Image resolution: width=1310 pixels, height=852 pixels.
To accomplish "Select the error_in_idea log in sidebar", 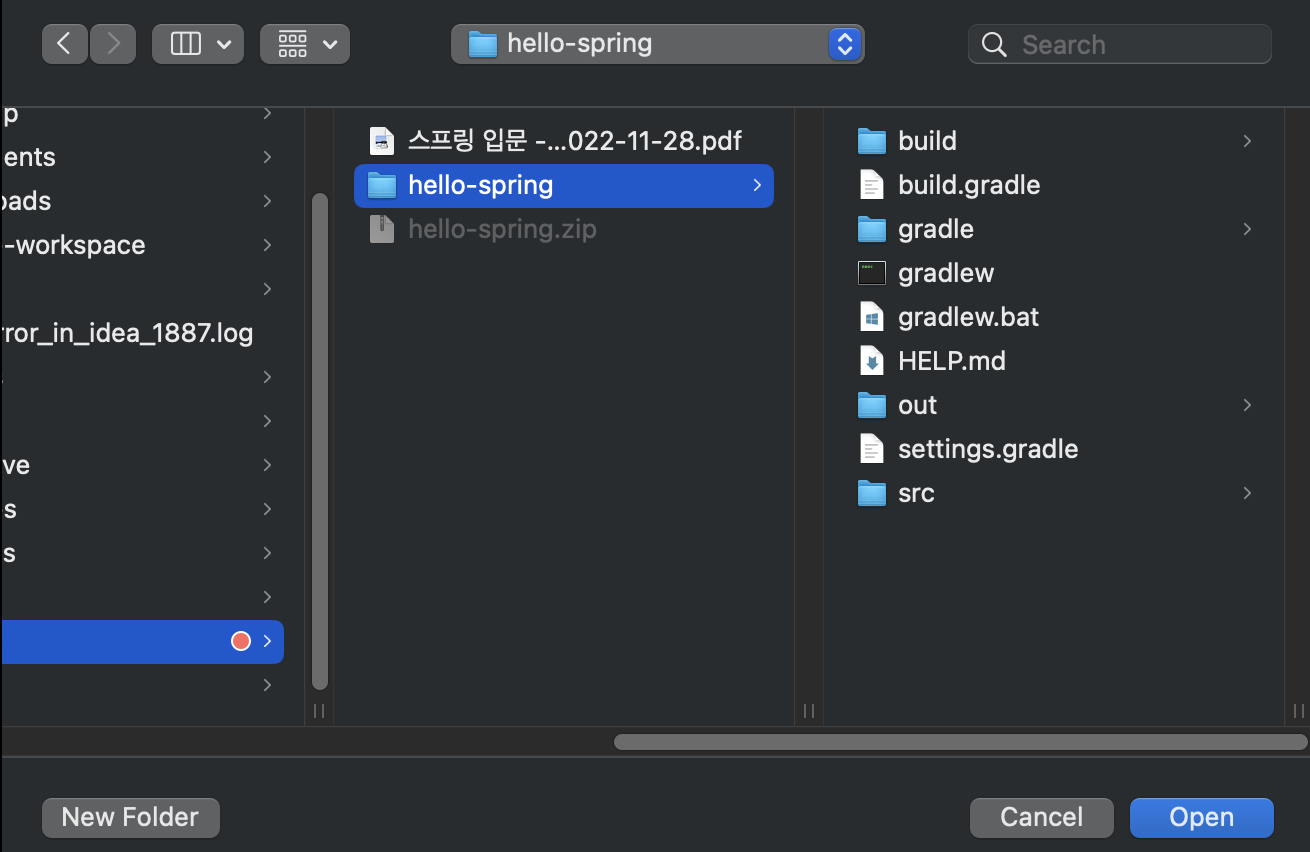I will coord(127,332).
